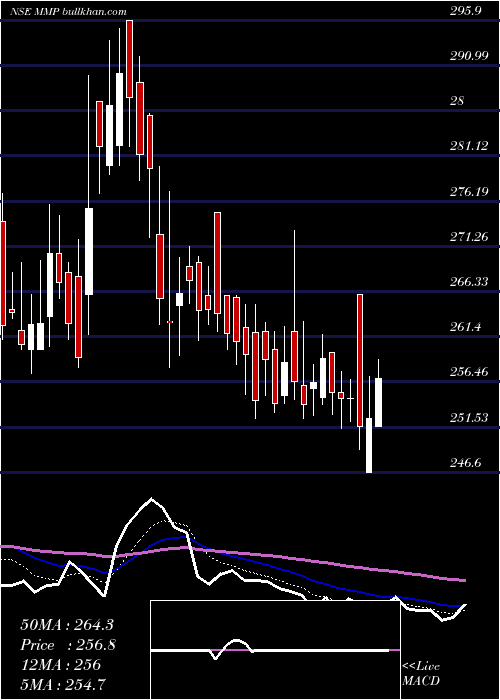Click the 246.6 price axis label
This screenshot has width=500, height=700.
coord(465,463)
